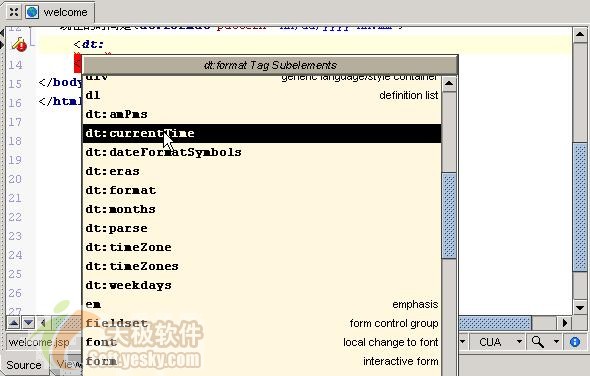Click the error marker icon on line 13
This screenshot has width=590, height=376.
click(19, 45)
